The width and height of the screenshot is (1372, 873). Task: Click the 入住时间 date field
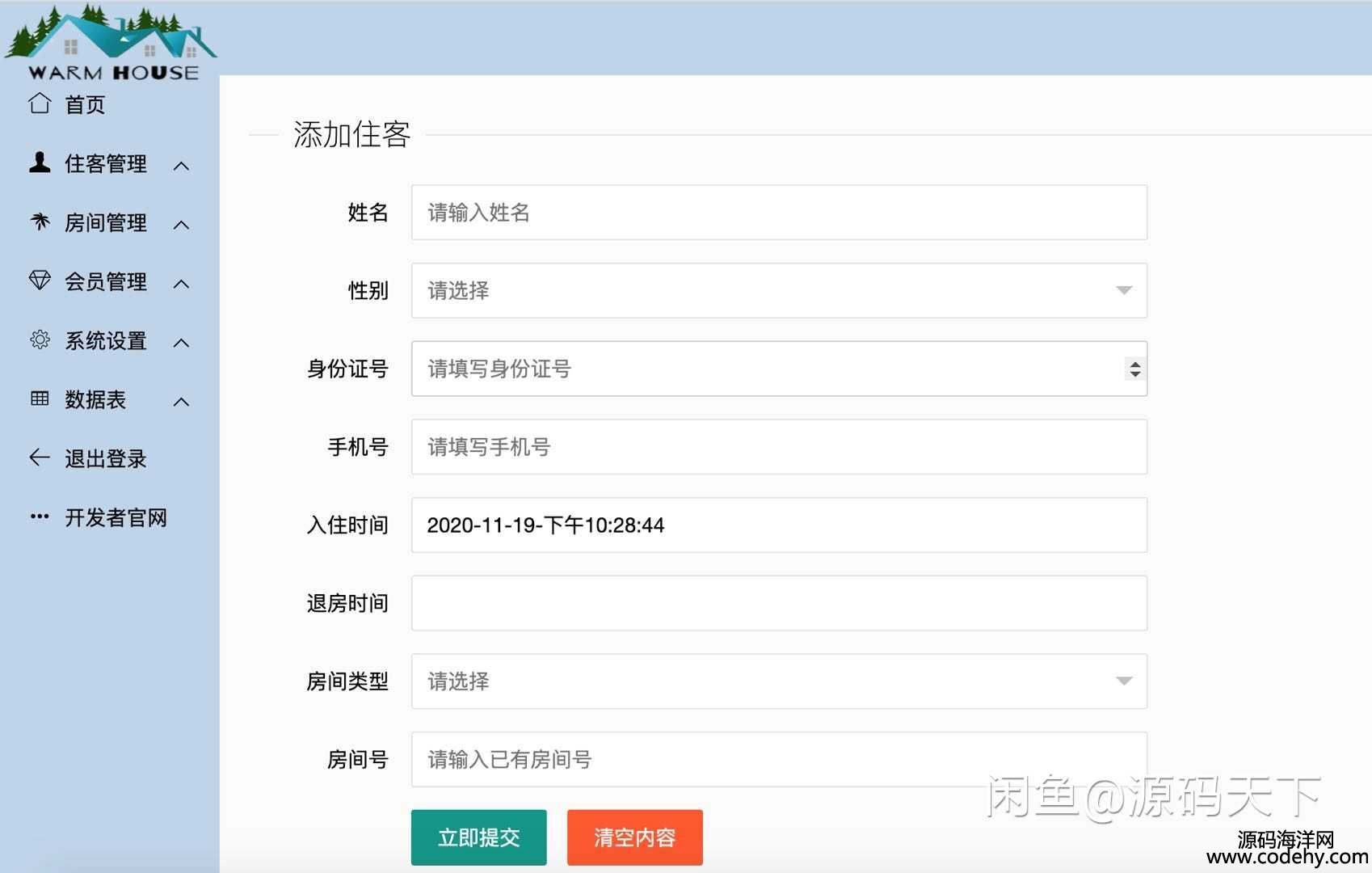point(779,525)
